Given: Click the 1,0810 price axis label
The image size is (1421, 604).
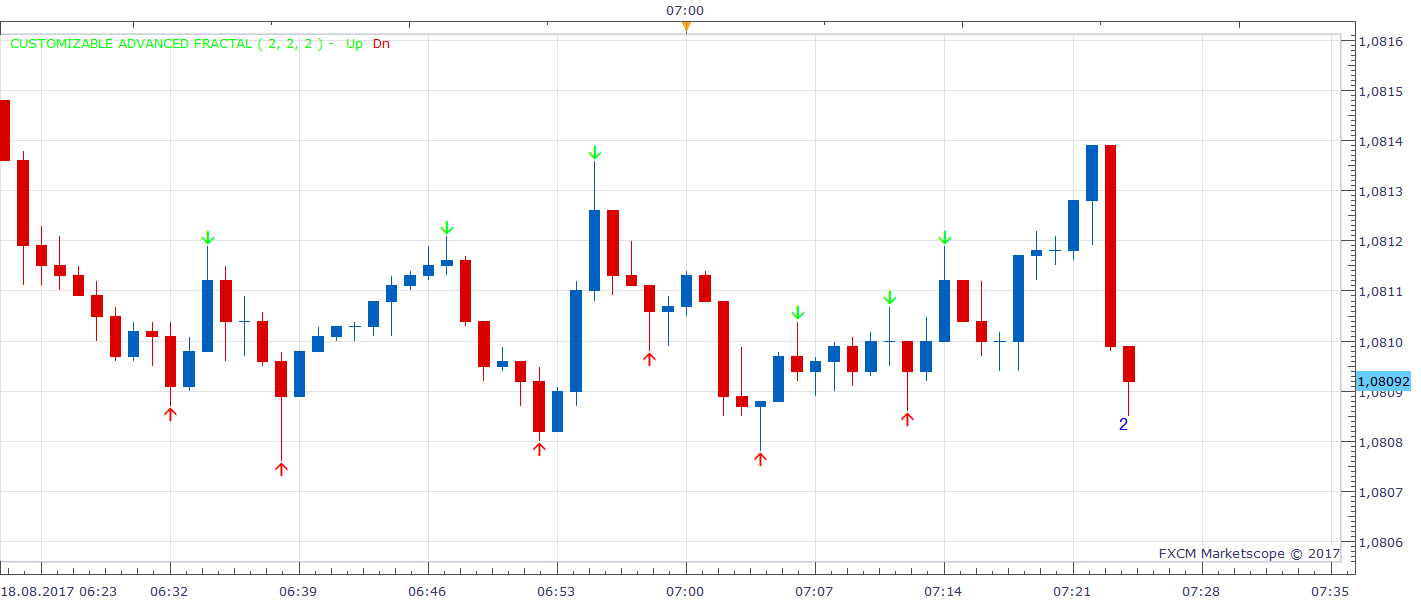Looking at the screenshot, I should click(1380, 342).
